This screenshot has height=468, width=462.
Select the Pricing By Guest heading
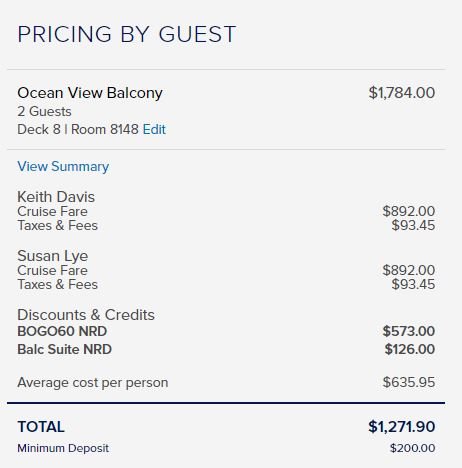pos(127,34)
